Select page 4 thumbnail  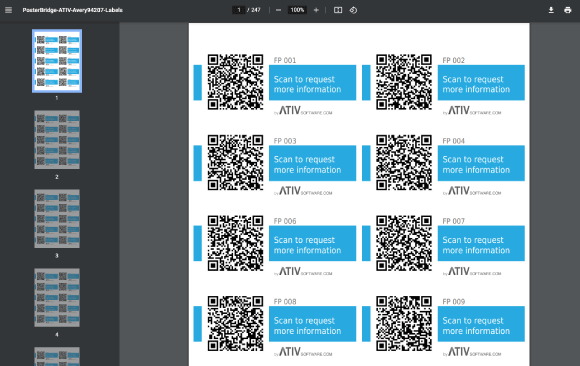[57, 298]
